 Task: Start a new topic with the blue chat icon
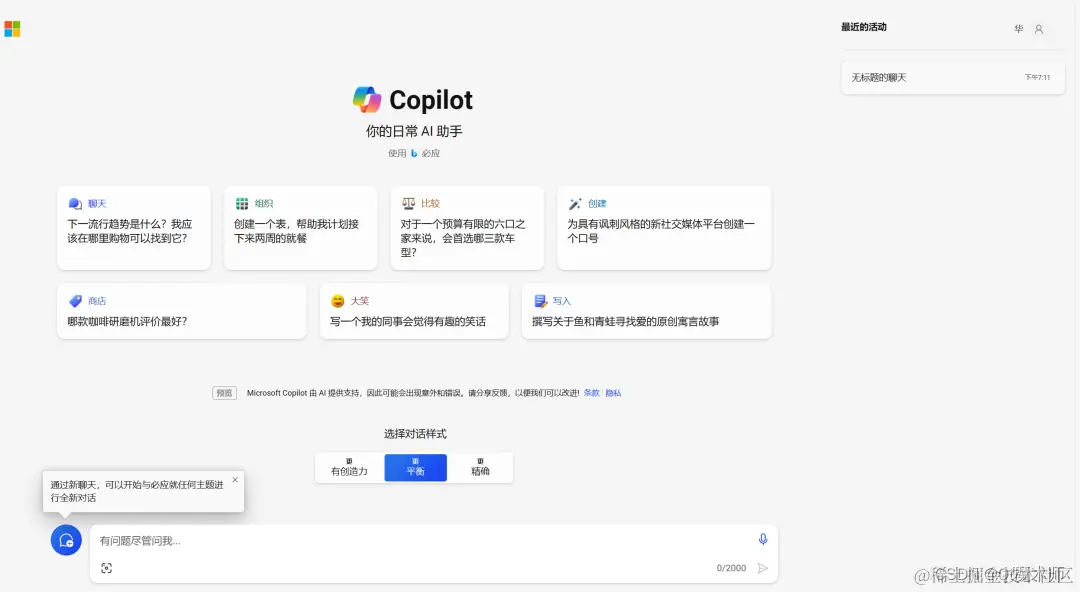coord(66,540)
